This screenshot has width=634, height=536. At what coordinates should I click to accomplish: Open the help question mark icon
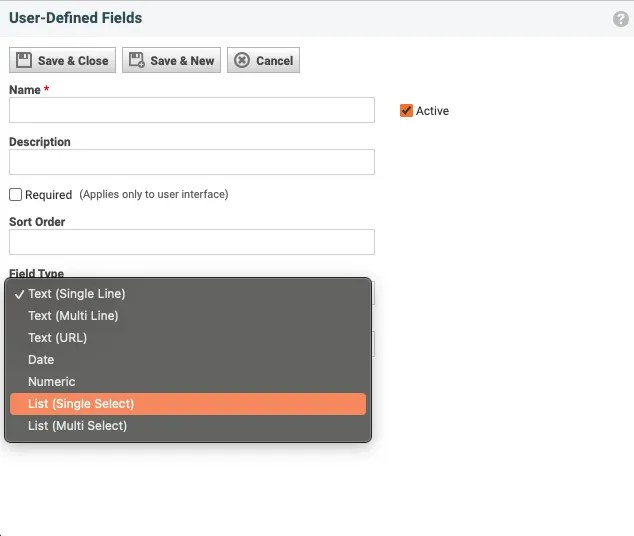pos(620,19)
